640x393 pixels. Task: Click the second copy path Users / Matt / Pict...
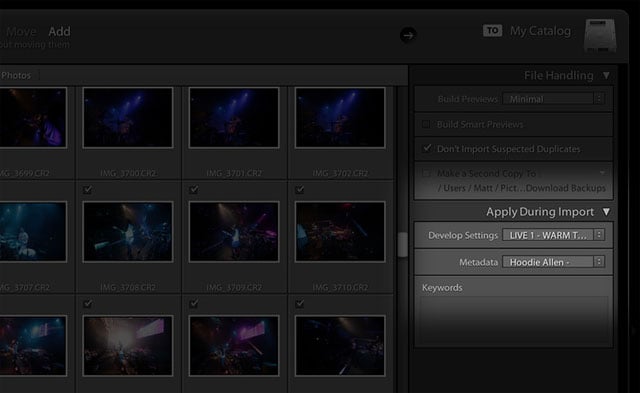522,188
